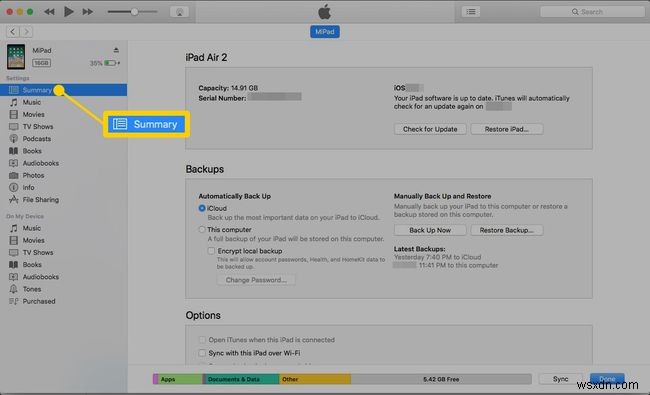This screenshot has height=395, width=650.
Task: Select the iCloud backup radio button
Action: point(202,208)
